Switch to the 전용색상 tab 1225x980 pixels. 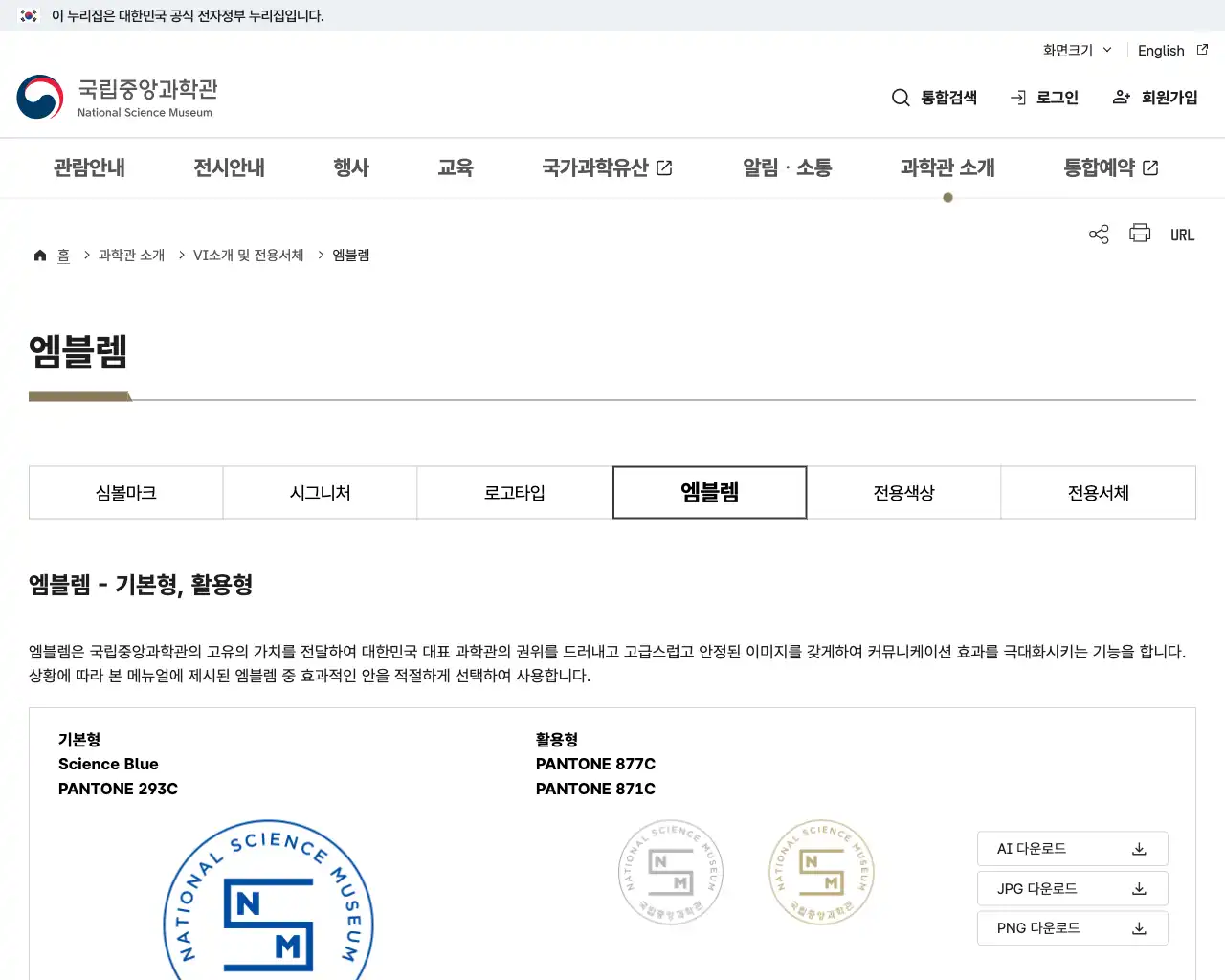pos(903,492)
